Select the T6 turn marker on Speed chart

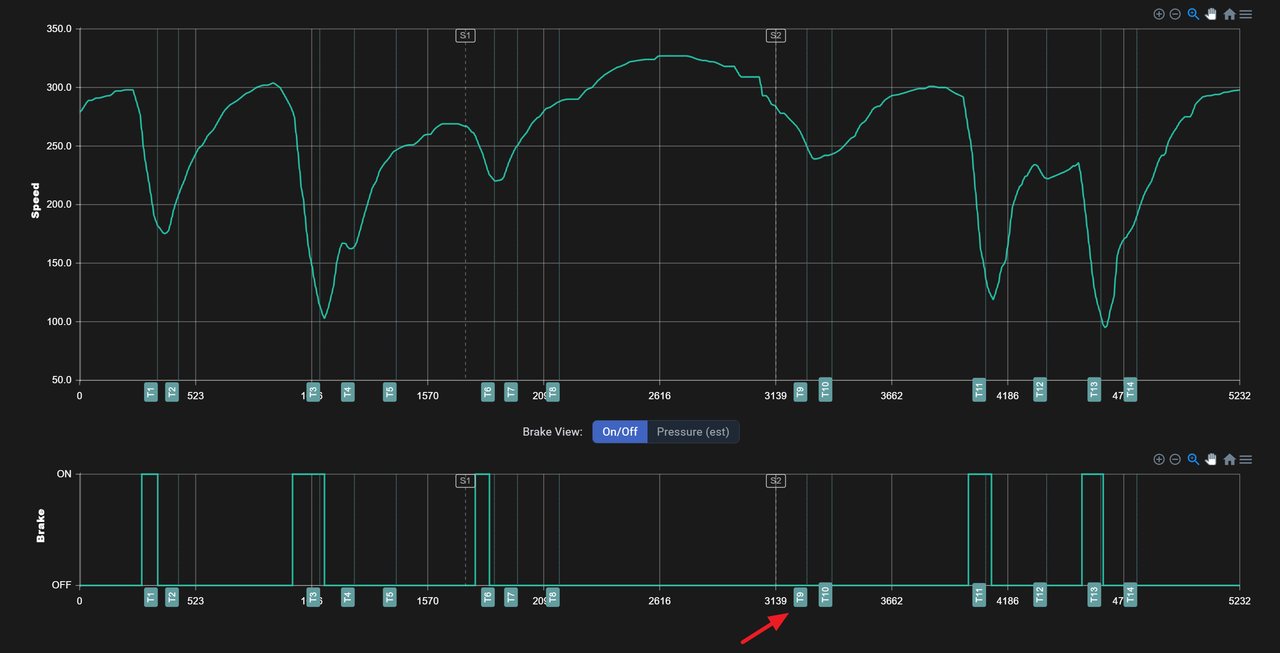click(488, 391)
